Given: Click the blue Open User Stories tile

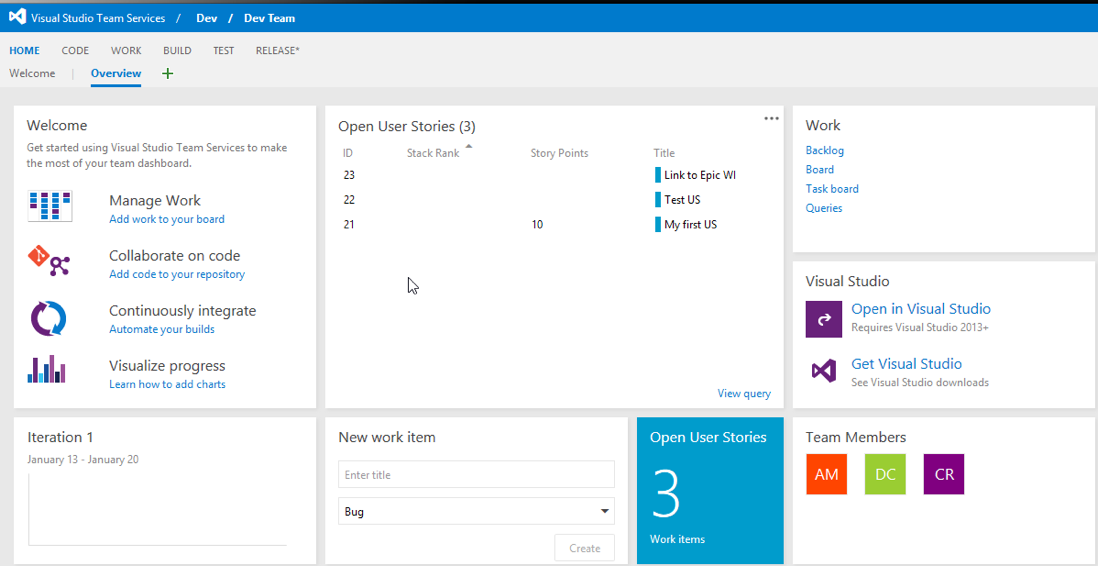Looking at the screenshot, I should (x=710, y=490).
